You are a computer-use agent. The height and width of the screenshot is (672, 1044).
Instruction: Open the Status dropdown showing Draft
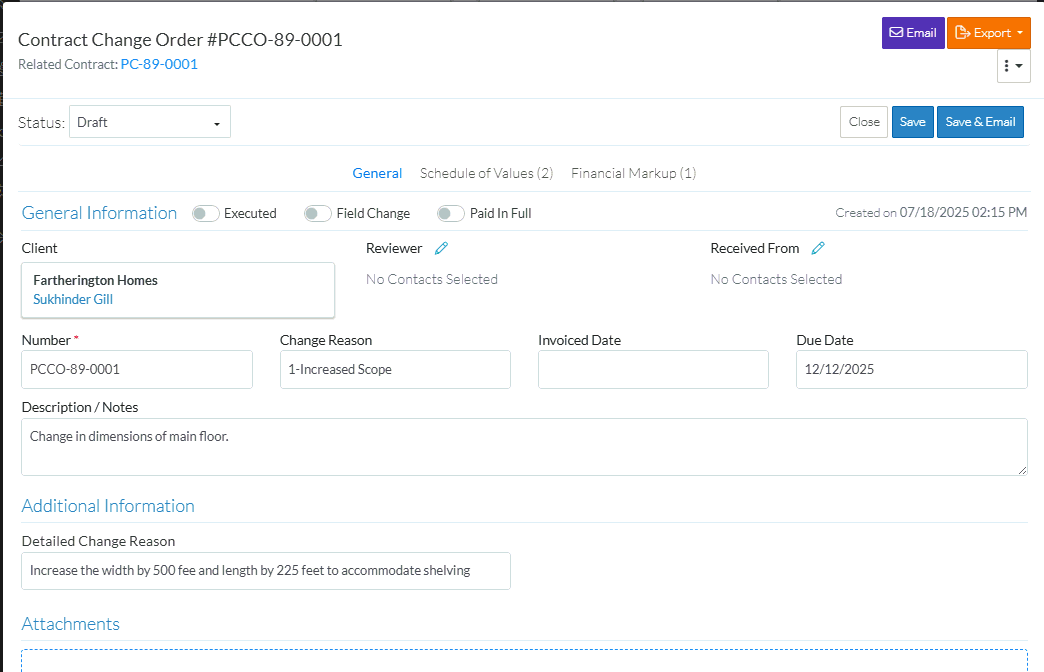(150, 122)
